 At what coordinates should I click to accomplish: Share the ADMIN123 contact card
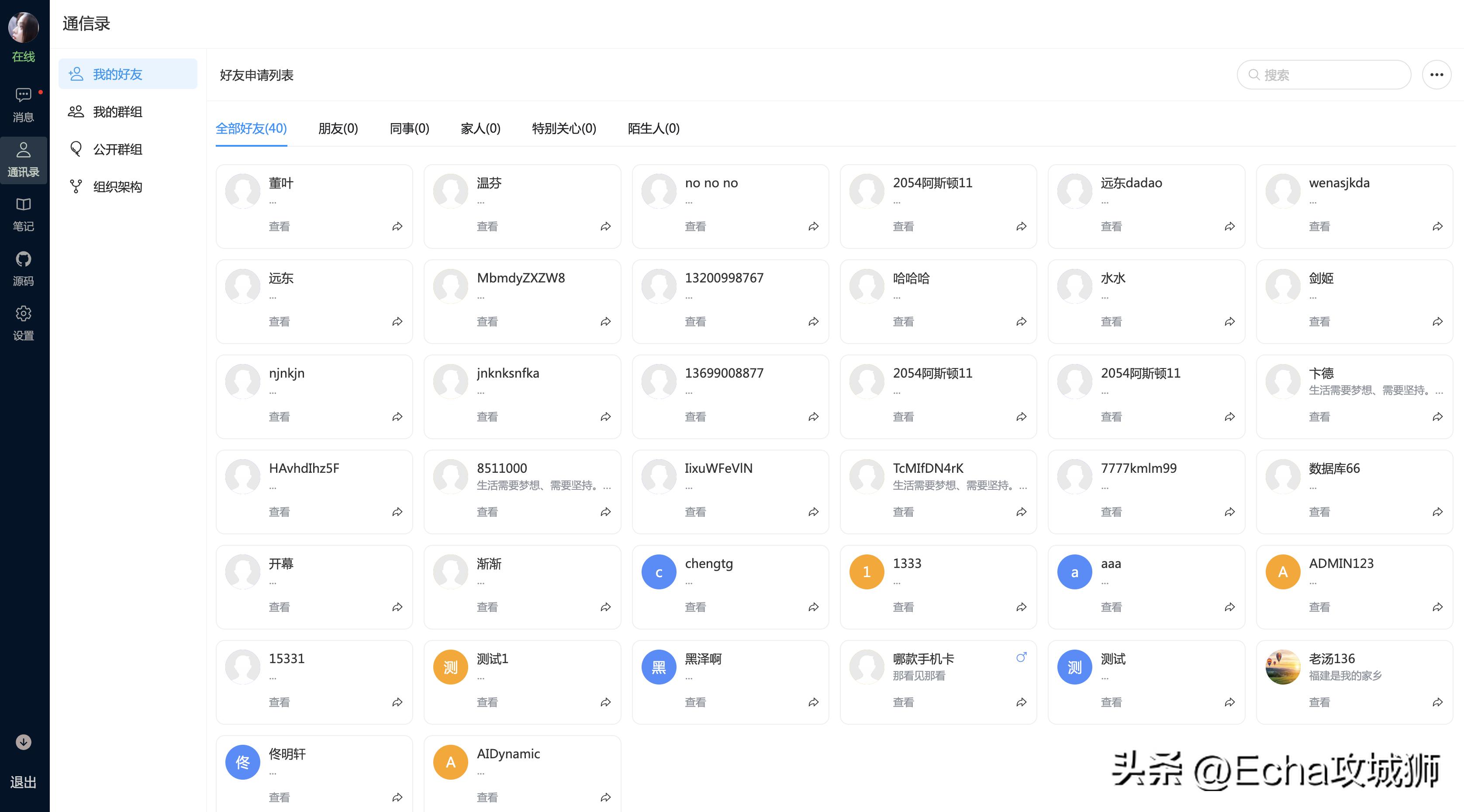point(1437,607)
